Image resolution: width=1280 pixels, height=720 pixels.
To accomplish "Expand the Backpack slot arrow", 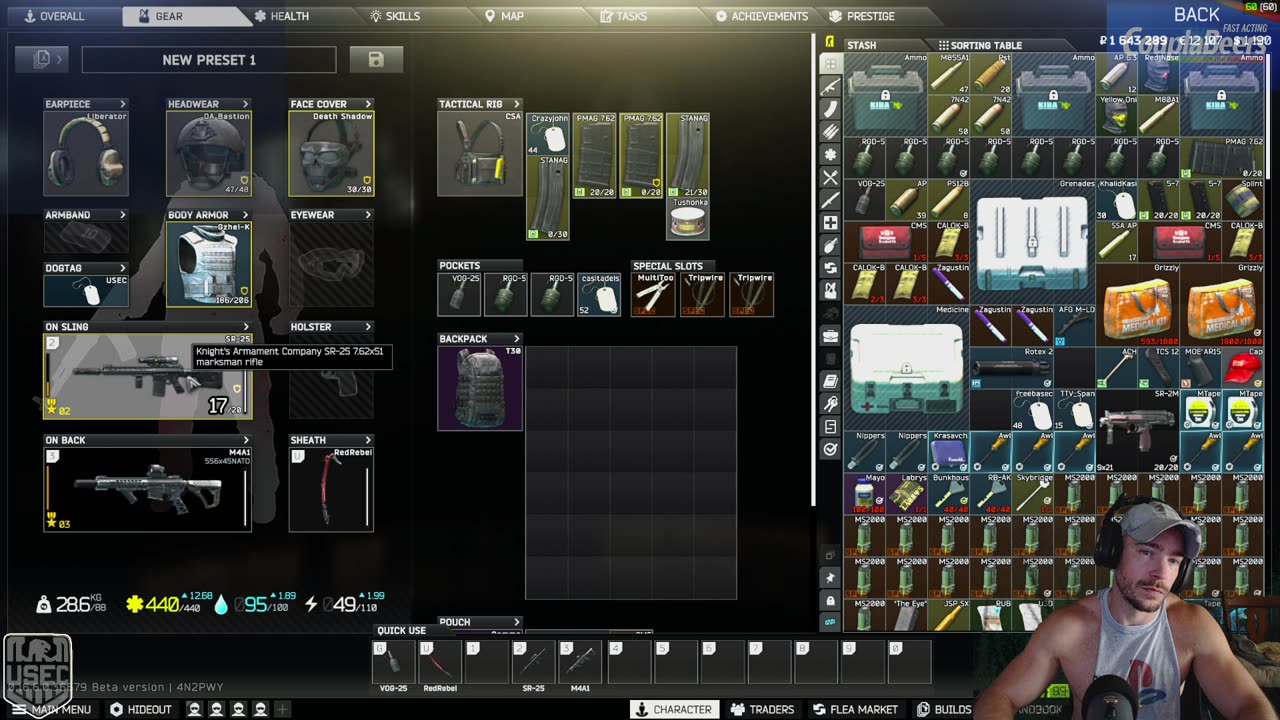I will [517, 339].
